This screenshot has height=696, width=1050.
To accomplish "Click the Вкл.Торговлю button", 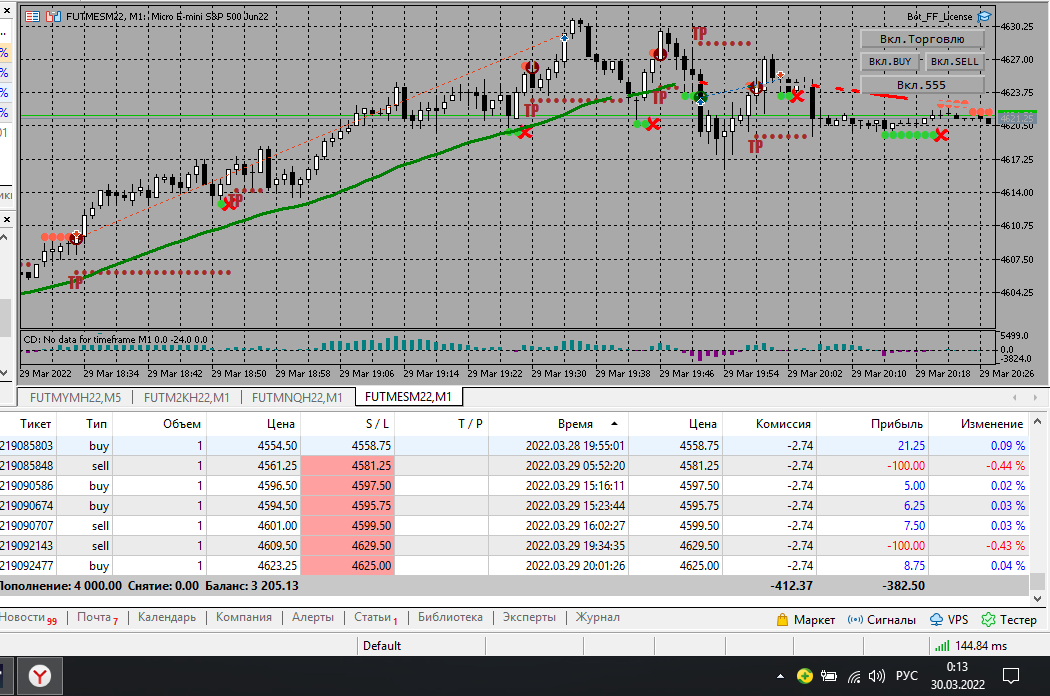I will click(x=922, y=39).
